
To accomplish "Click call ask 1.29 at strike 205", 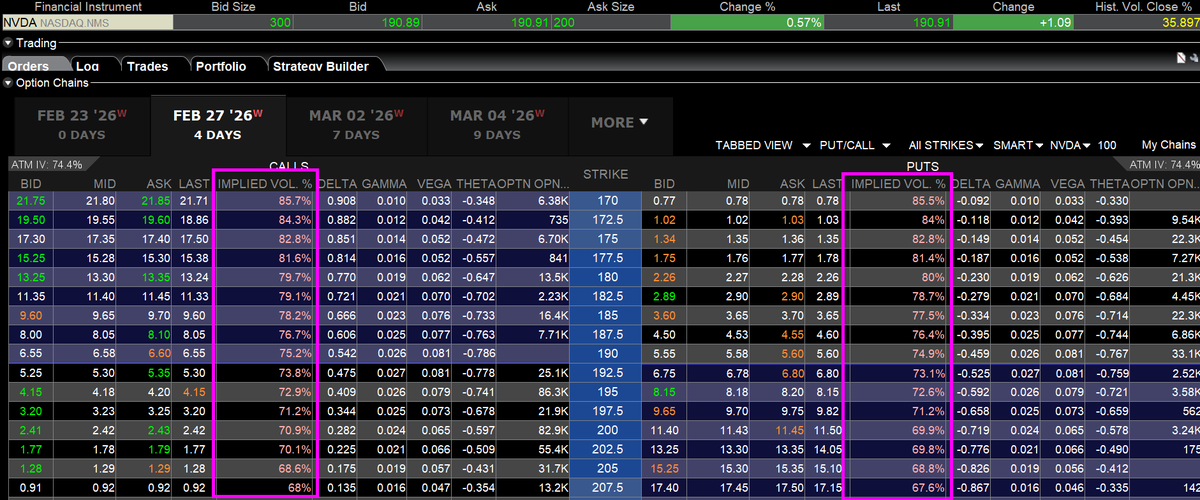I will [x=160, y=467].
